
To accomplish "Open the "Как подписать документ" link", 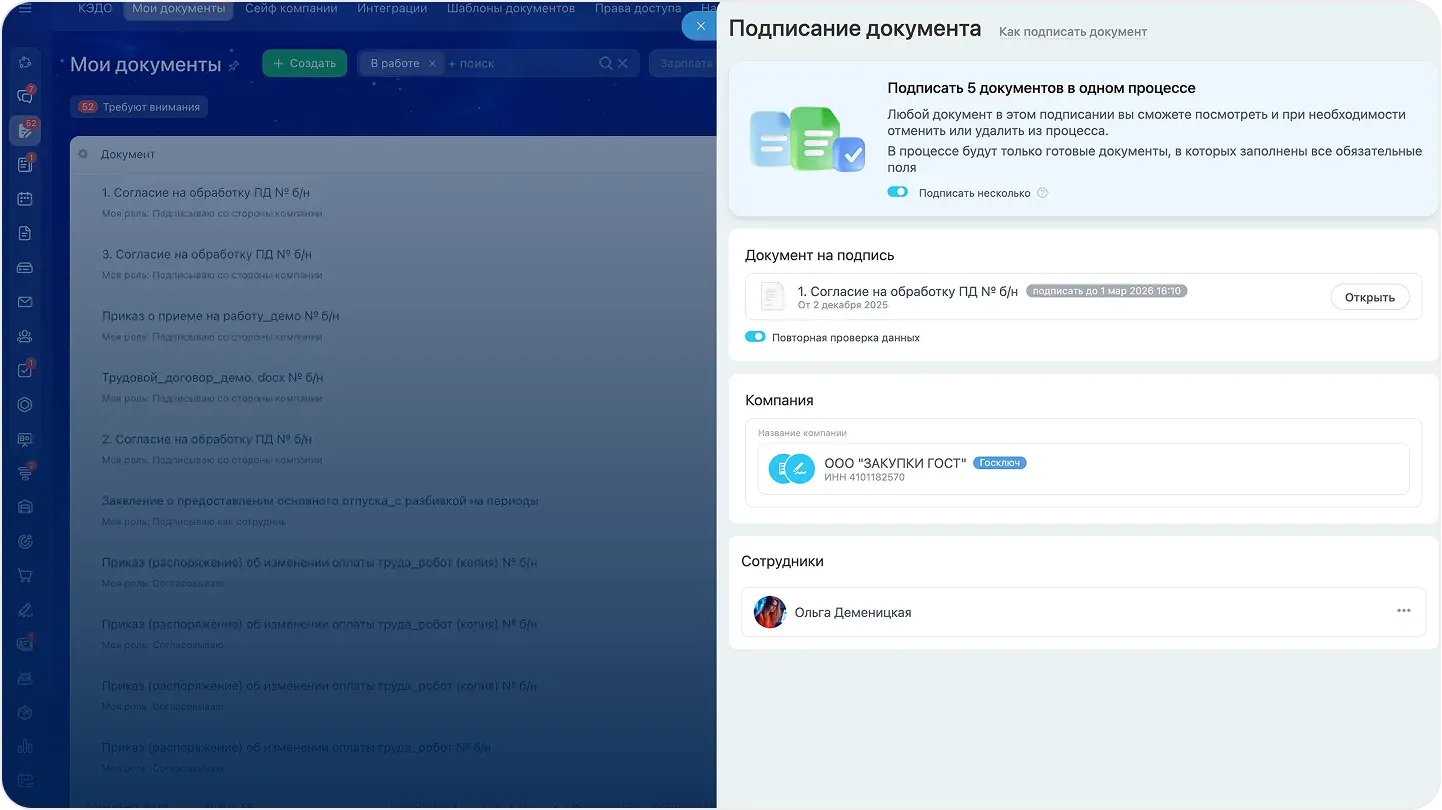I will [x=1072, y=32].
